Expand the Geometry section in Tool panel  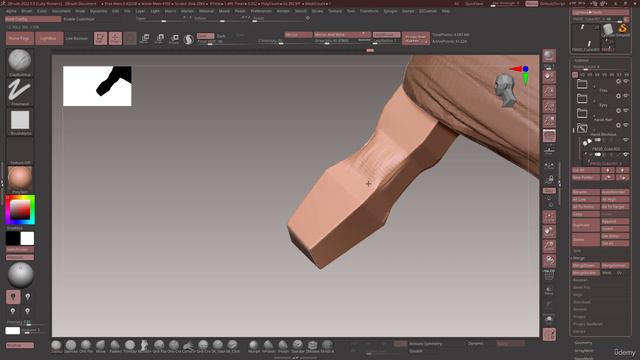click(583, 343)
